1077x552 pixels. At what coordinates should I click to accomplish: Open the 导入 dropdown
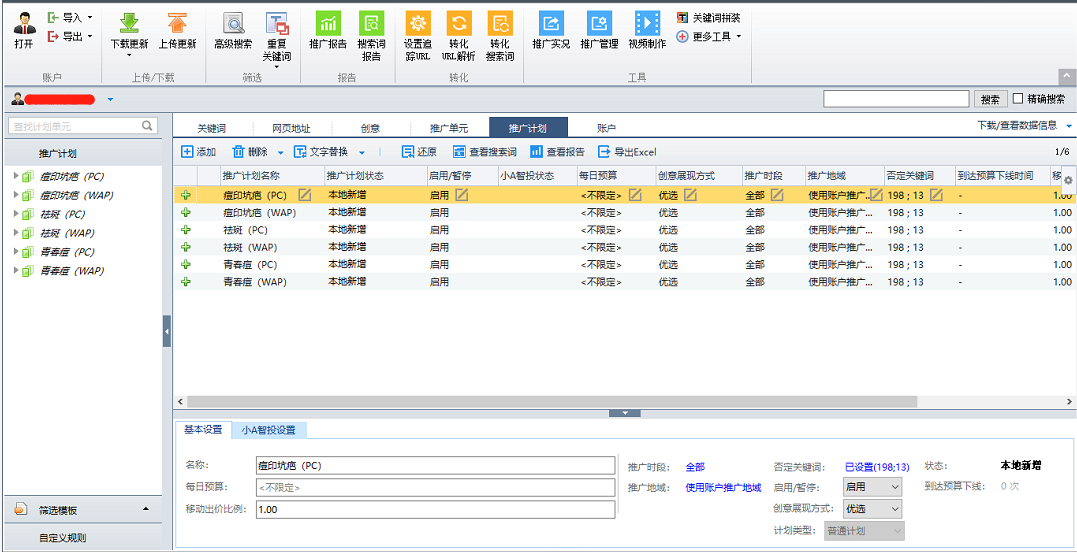pos(90,17)
